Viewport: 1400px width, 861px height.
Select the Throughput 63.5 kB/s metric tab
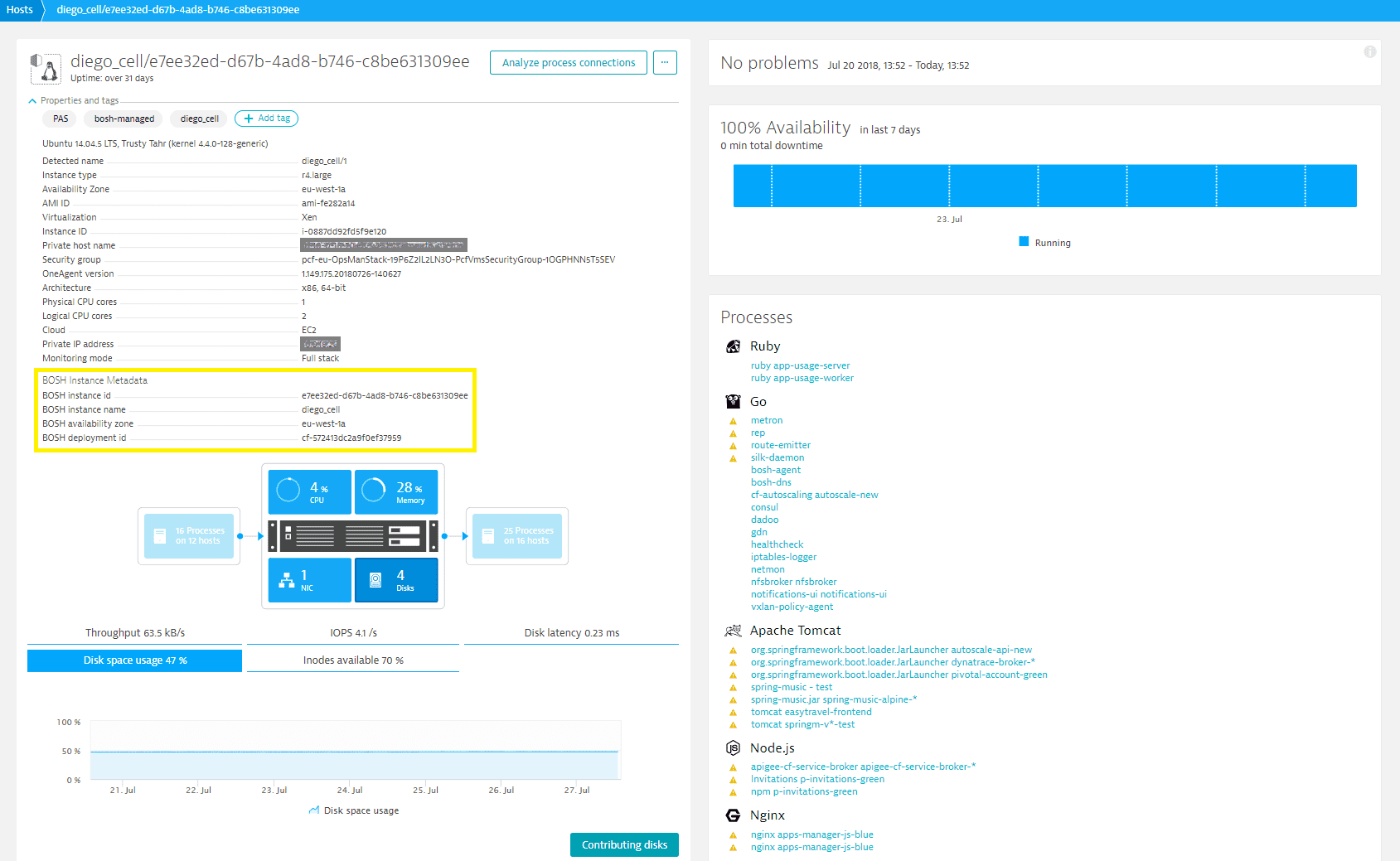click(135, 633)
